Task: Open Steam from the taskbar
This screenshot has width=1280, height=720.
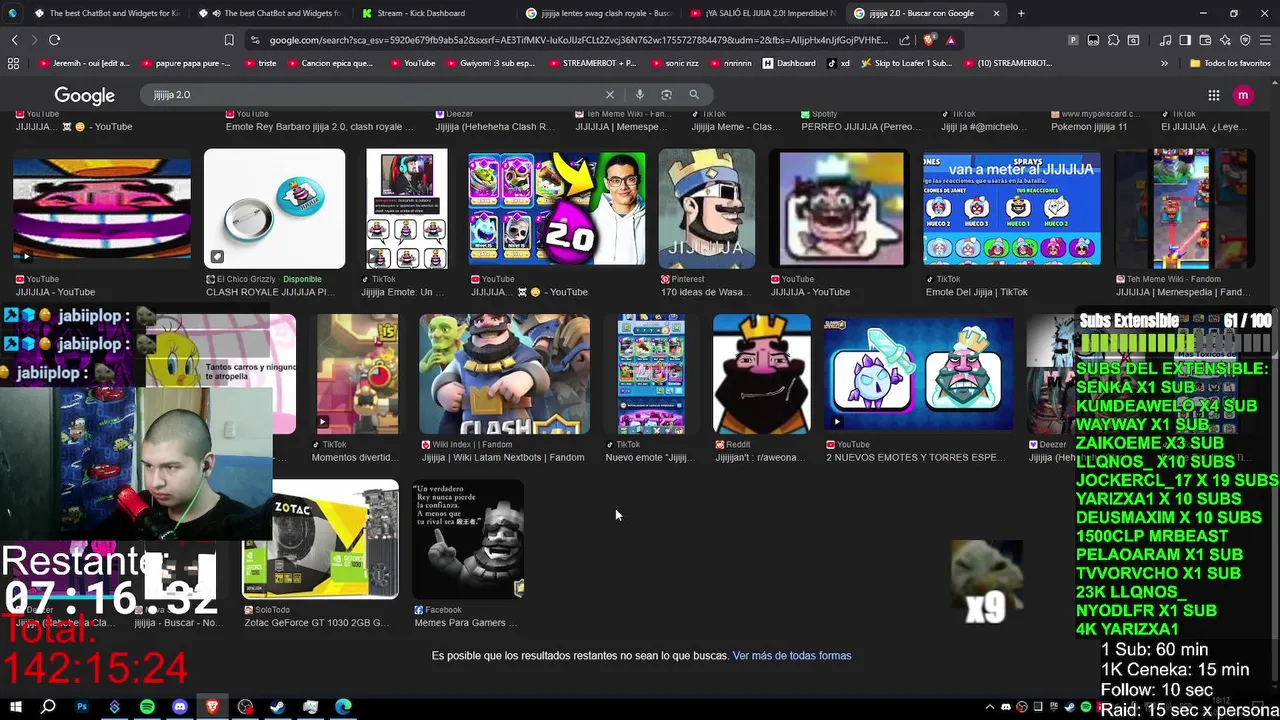Action: pyautogui.click(x=277, y=707)
